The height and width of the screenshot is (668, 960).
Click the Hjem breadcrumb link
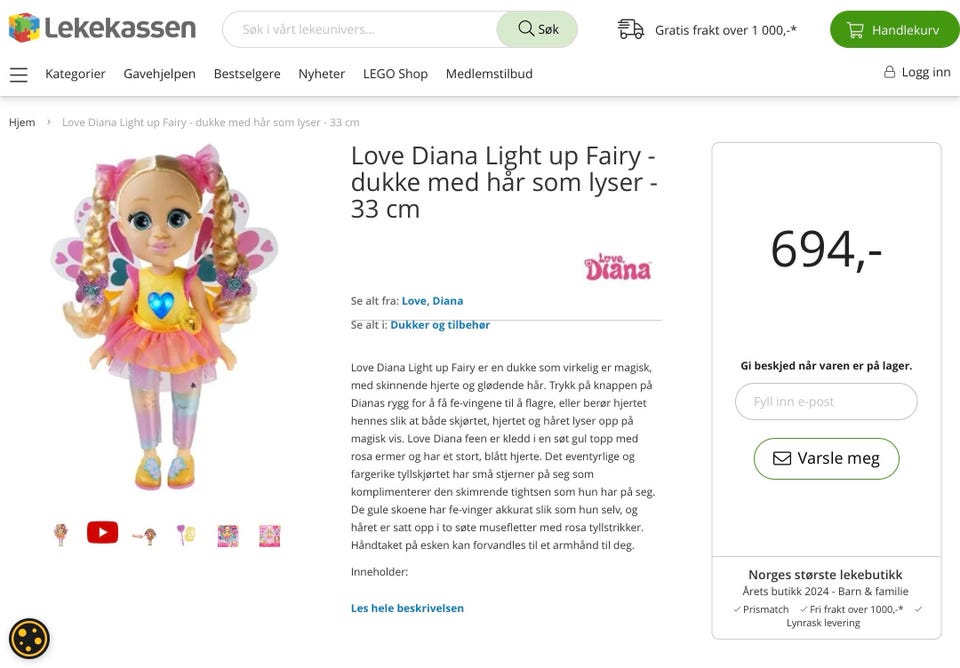coord(22,122)
